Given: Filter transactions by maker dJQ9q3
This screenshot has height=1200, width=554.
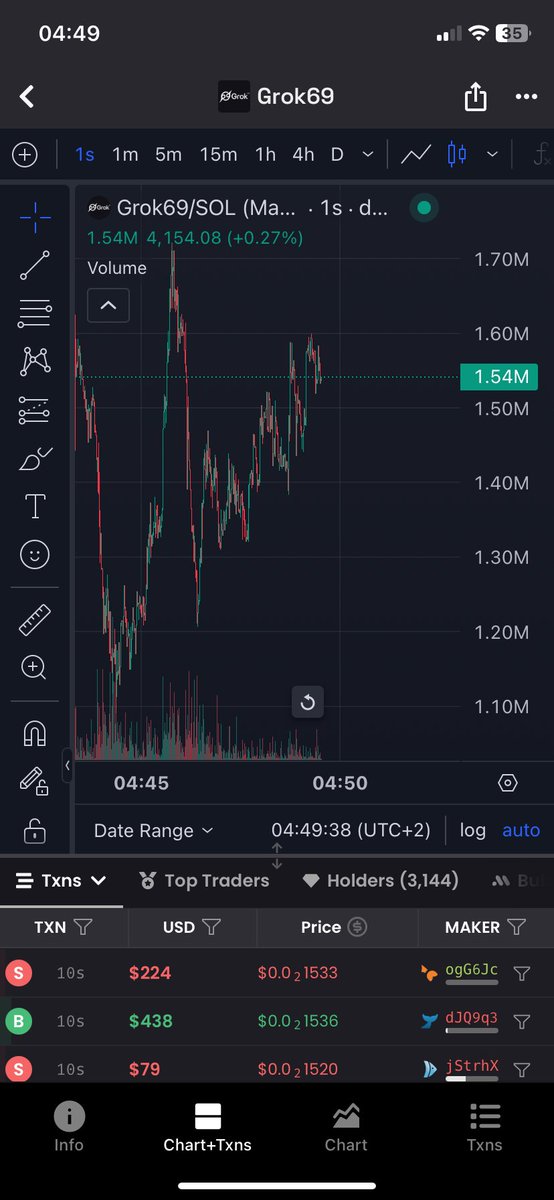Looking at the screenshot, I should coord(521,1022).
